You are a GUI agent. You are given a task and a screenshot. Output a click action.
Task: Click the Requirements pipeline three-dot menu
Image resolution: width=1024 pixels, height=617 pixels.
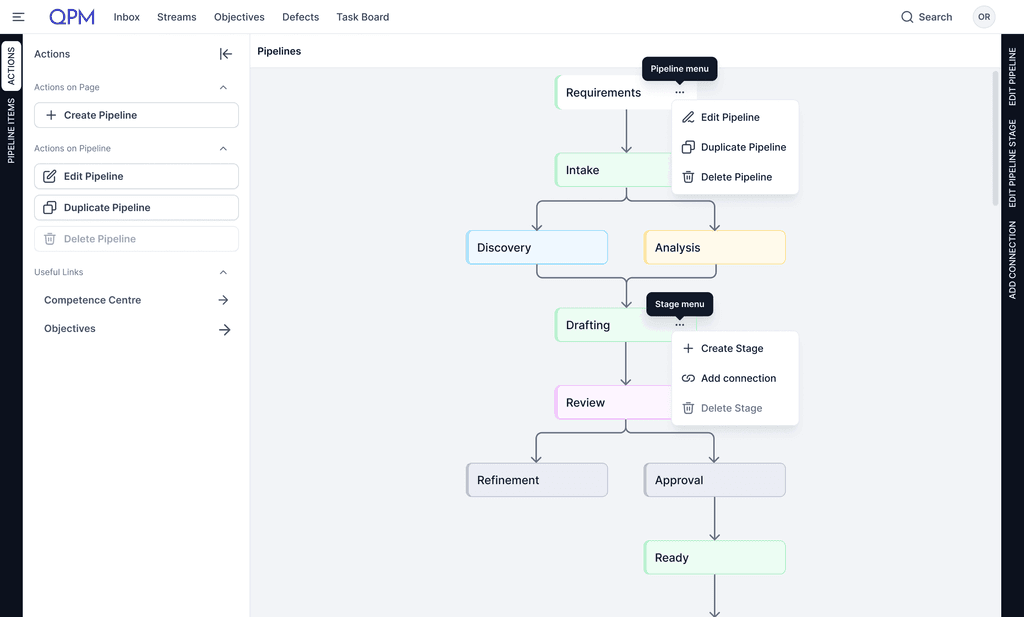(x=680, y=93)
